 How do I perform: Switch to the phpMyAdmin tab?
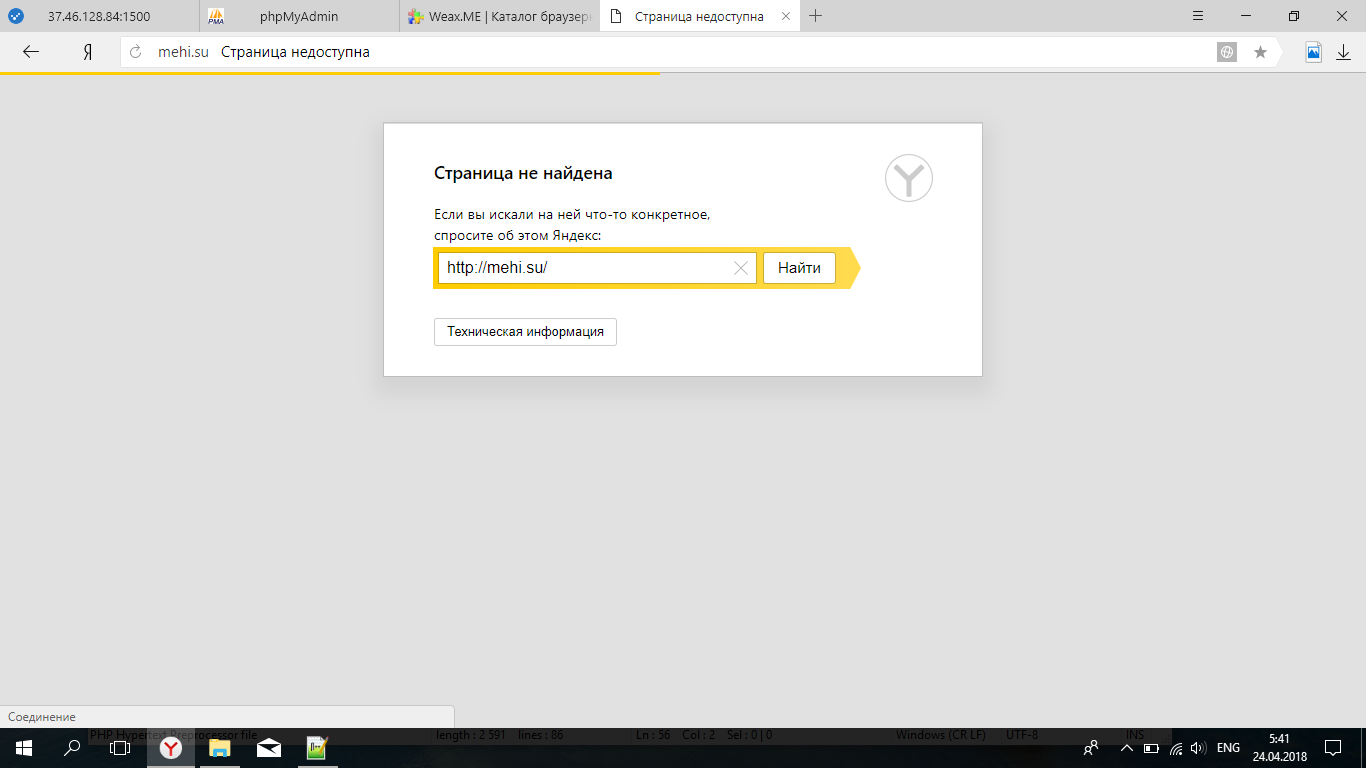click(x=298, y=16)
